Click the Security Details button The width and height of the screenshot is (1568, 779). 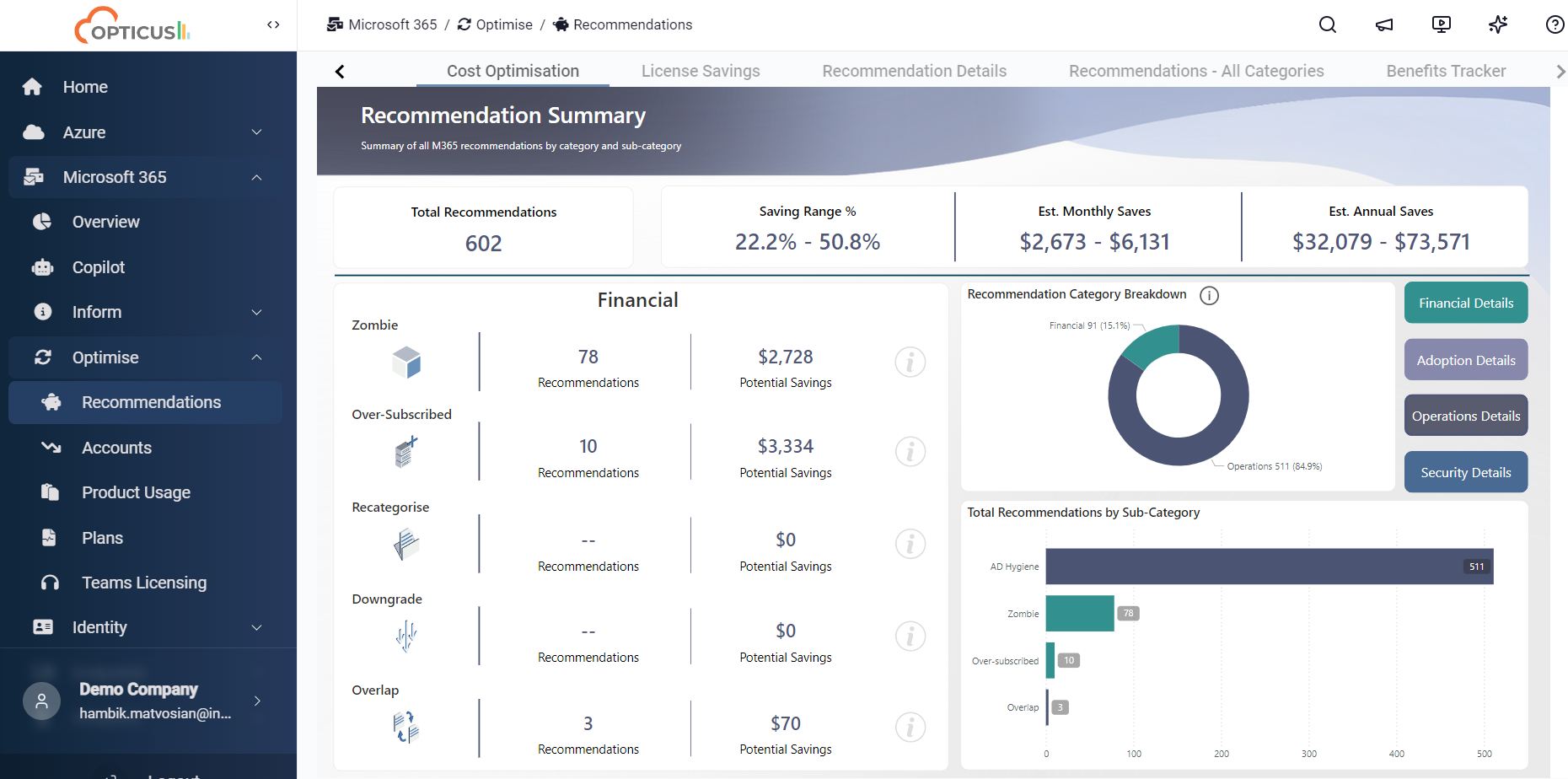coord(1465,472)
